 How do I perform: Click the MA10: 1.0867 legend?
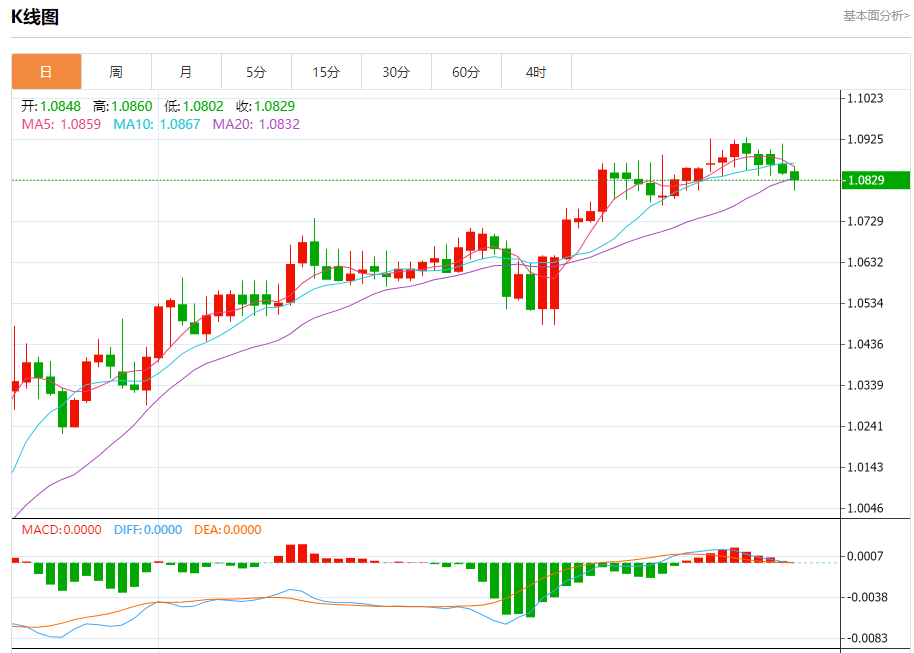coord(157,124)
